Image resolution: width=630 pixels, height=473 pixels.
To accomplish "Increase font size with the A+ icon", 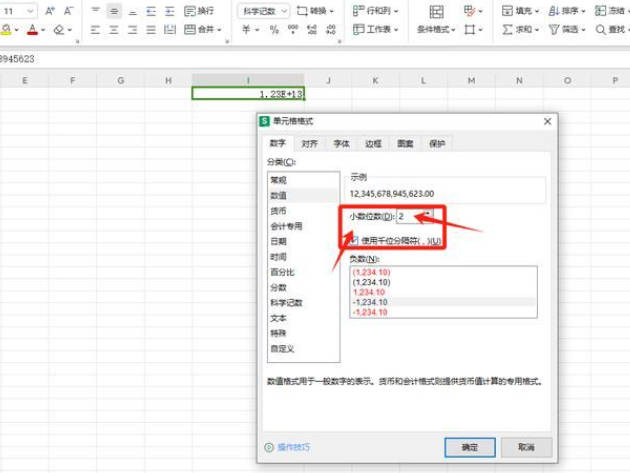I will point(50,11).
